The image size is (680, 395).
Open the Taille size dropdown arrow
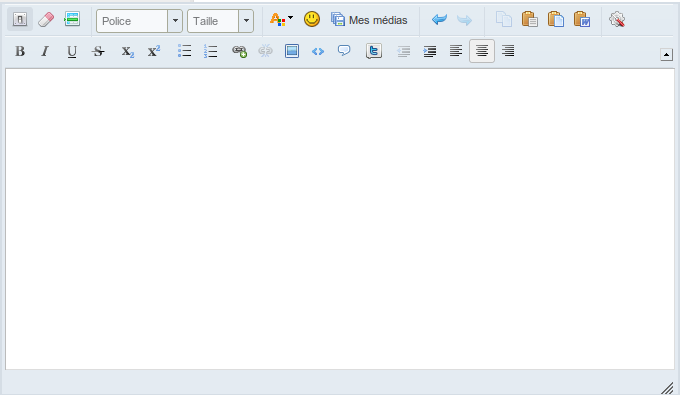[246, 21]
